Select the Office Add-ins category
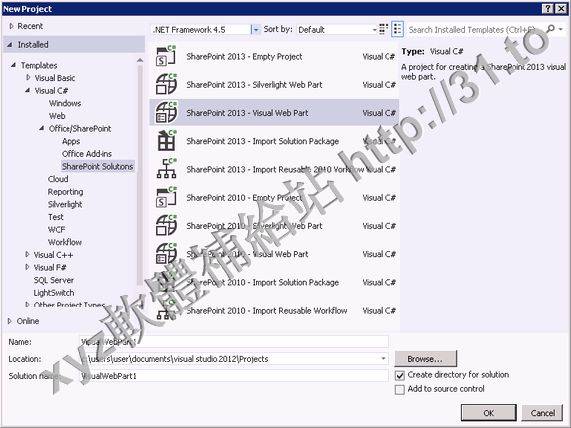Image resolution: width=571 pixels, height=428 pixels. (87, 154)
